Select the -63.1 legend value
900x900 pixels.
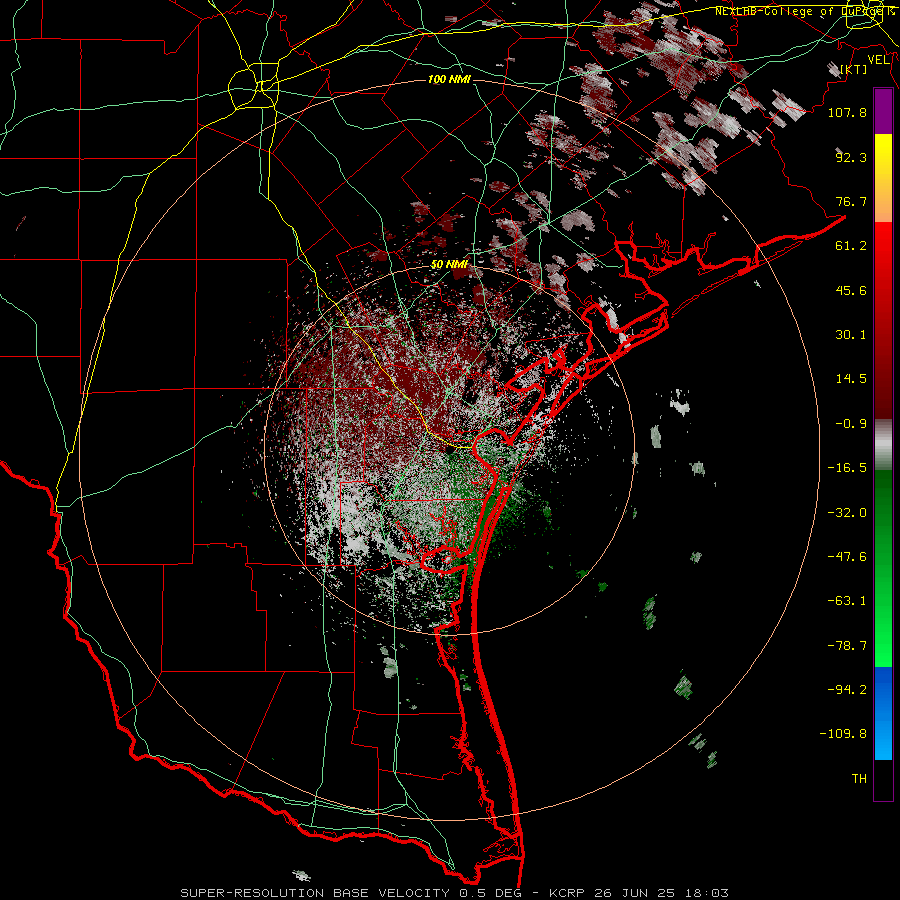pyautogui.click(x=847, y=601)
